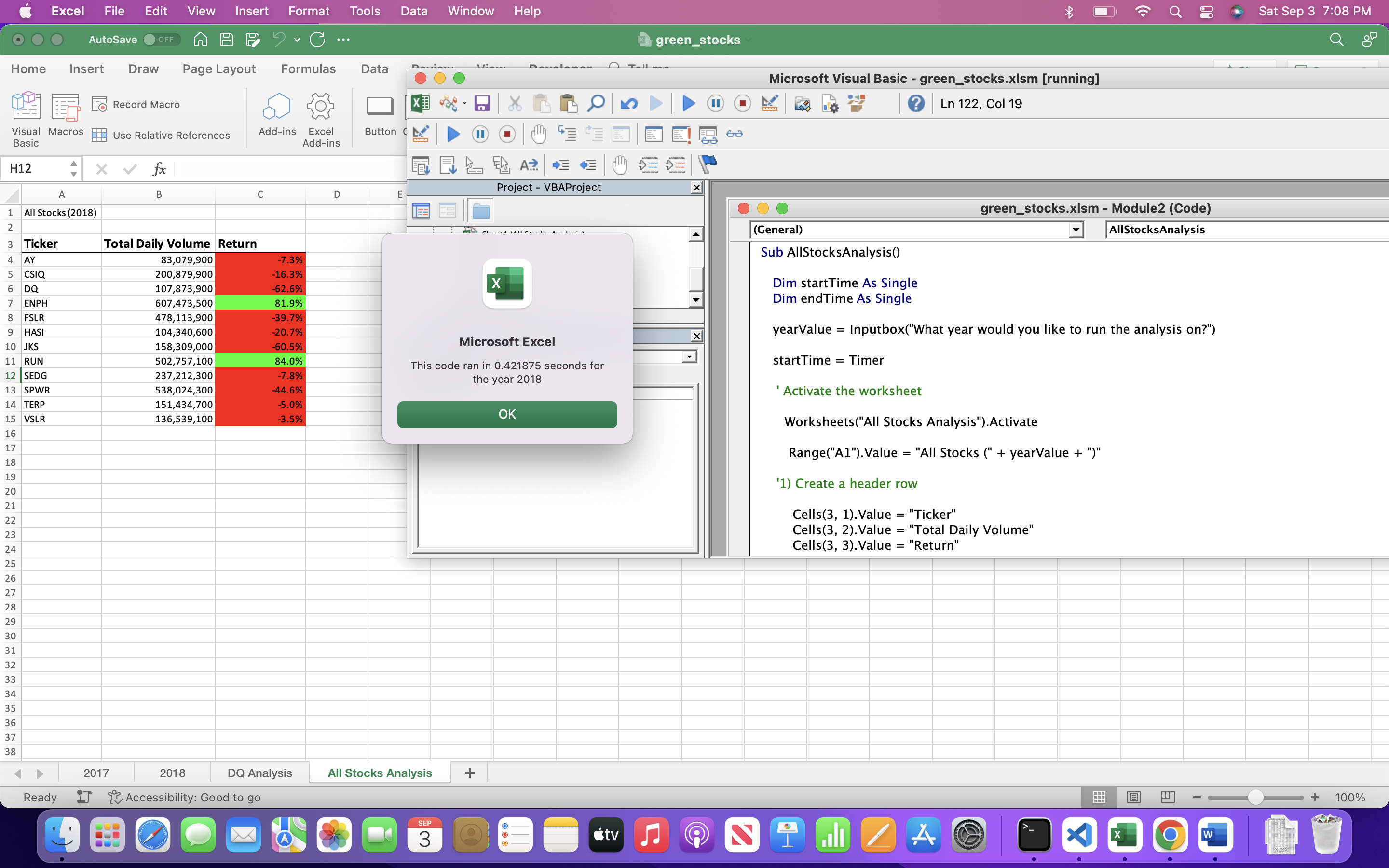Screen dimensions: 1389x868
Task: Open the (General) object dropdown
Action: point(1075,230)
